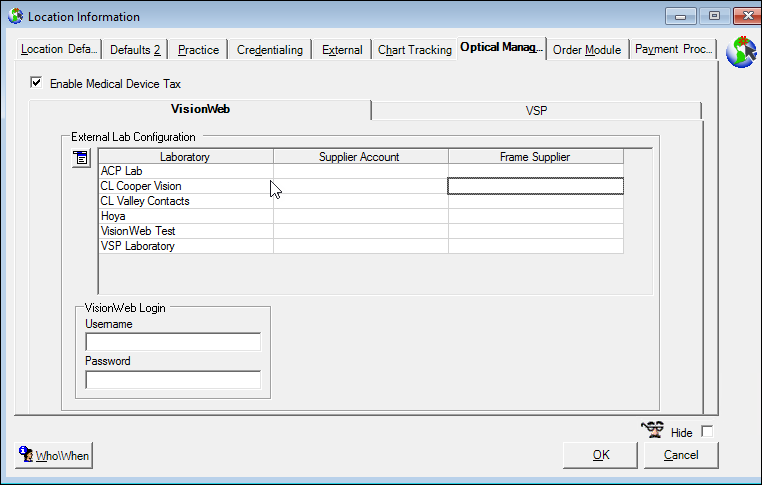Click the Location Information title bar globe icon

point(16,16)
